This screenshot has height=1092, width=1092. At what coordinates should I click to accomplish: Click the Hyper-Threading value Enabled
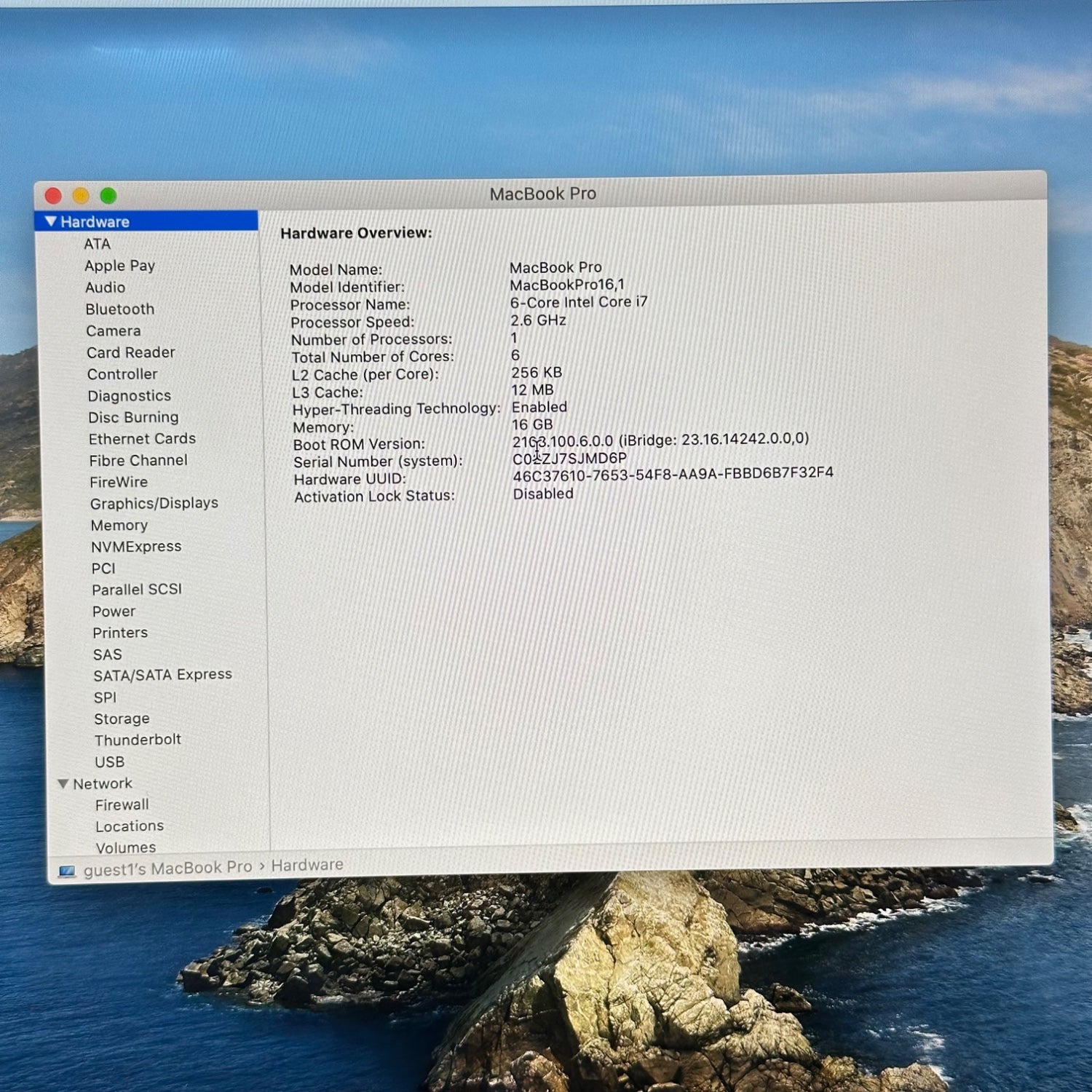click(539, 407)
